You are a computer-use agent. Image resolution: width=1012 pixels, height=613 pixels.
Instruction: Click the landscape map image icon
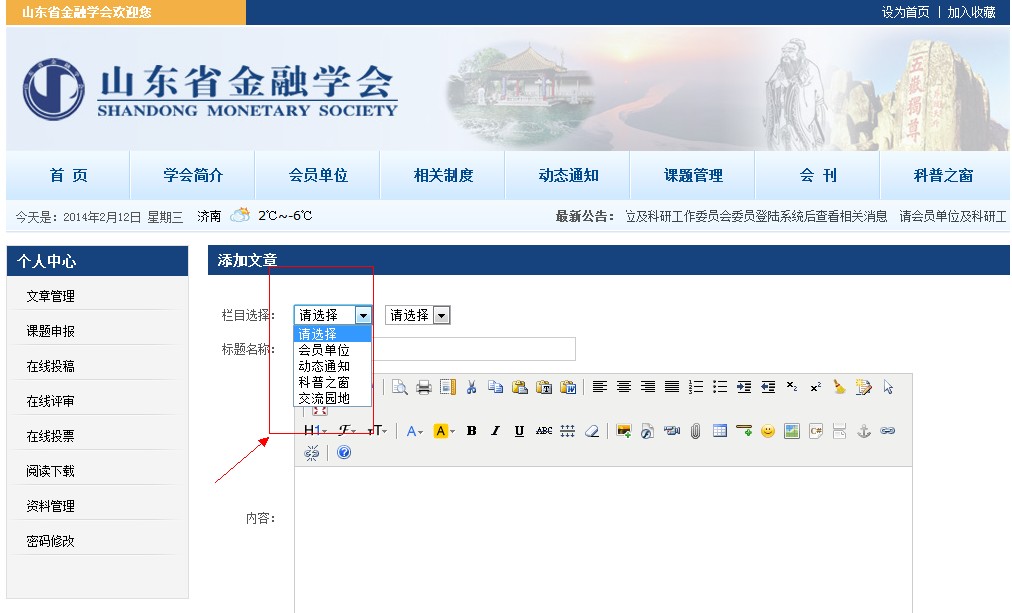(792, 431)
